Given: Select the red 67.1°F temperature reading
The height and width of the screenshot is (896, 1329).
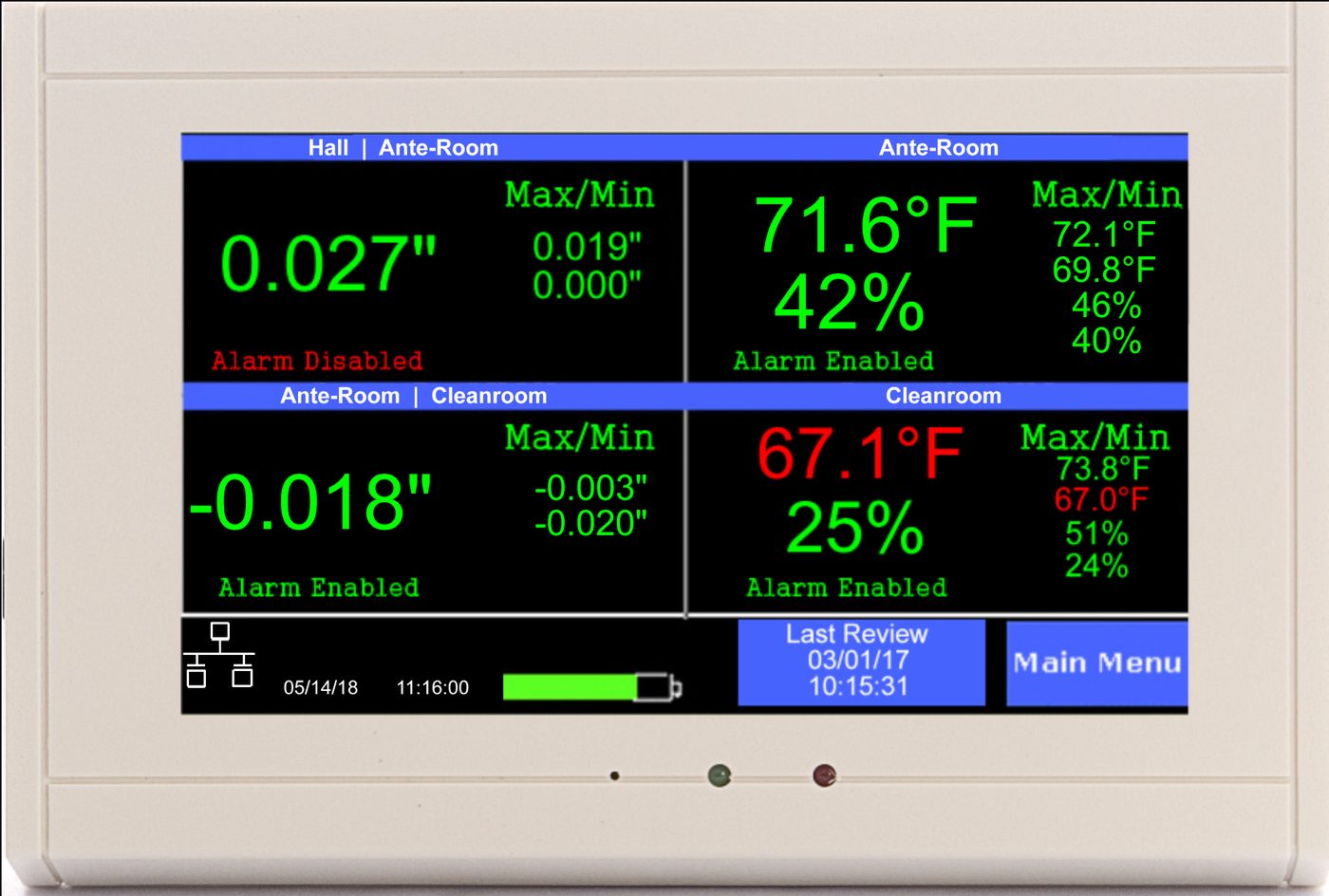Looking at the screenshot, I should click(860, 453).
